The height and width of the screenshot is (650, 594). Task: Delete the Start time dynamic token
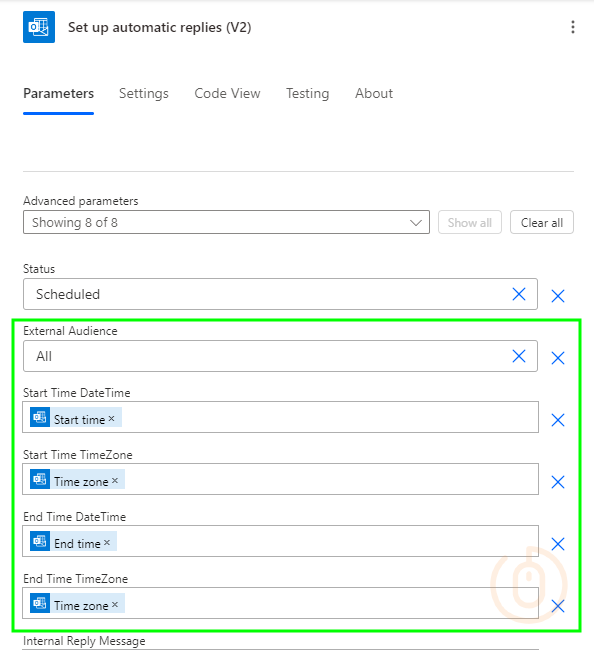[x=112, y=419]
